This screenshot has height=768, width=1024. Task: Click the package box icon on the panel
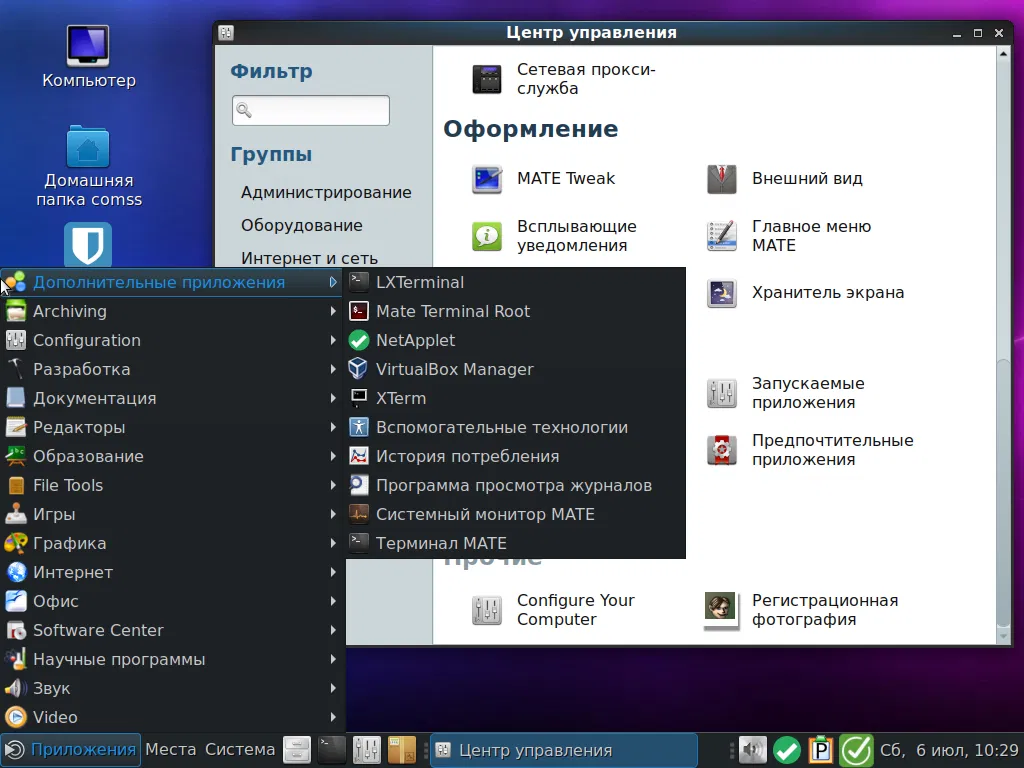click(x=402, y=750)
